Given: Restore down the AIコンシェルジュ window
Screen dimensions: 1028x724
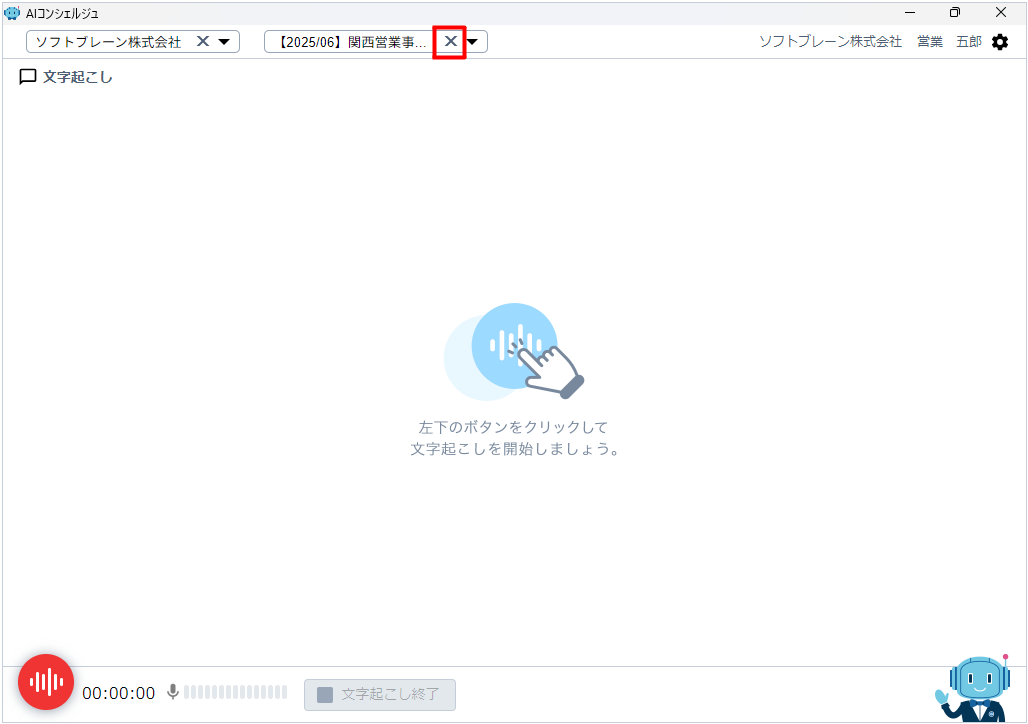Looking at the screenshot, I should tap(955, 12).
